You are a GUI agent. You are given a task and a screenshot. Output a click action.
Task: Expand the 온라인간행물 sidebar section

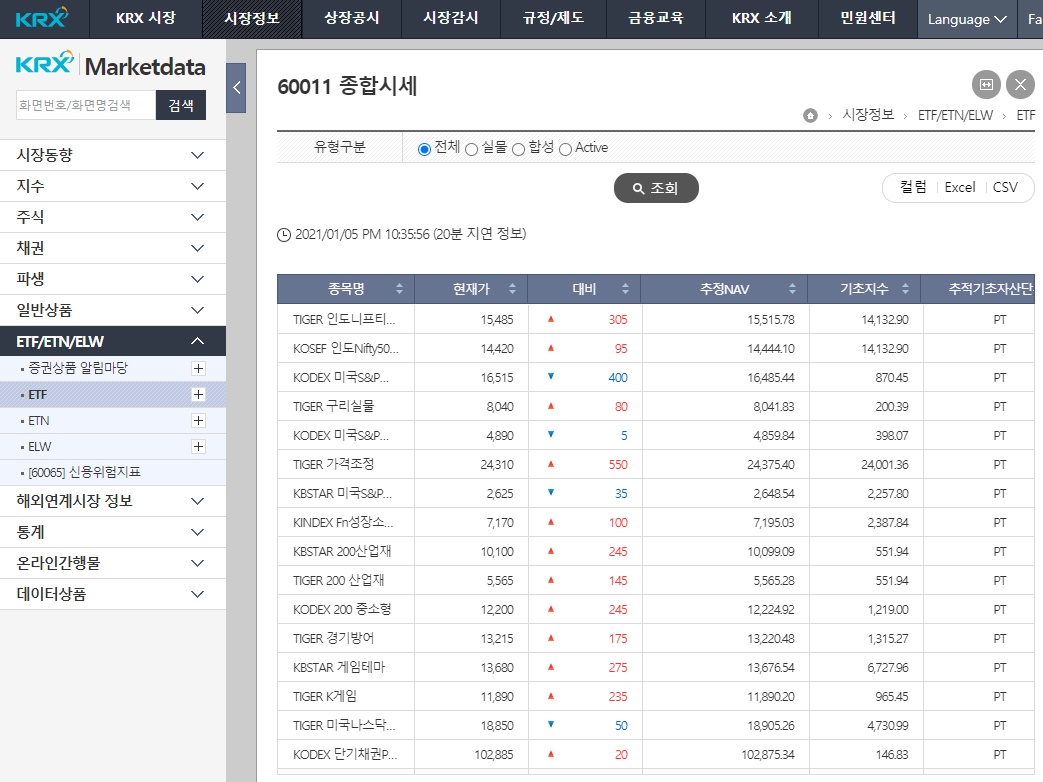tap(113, 563)
